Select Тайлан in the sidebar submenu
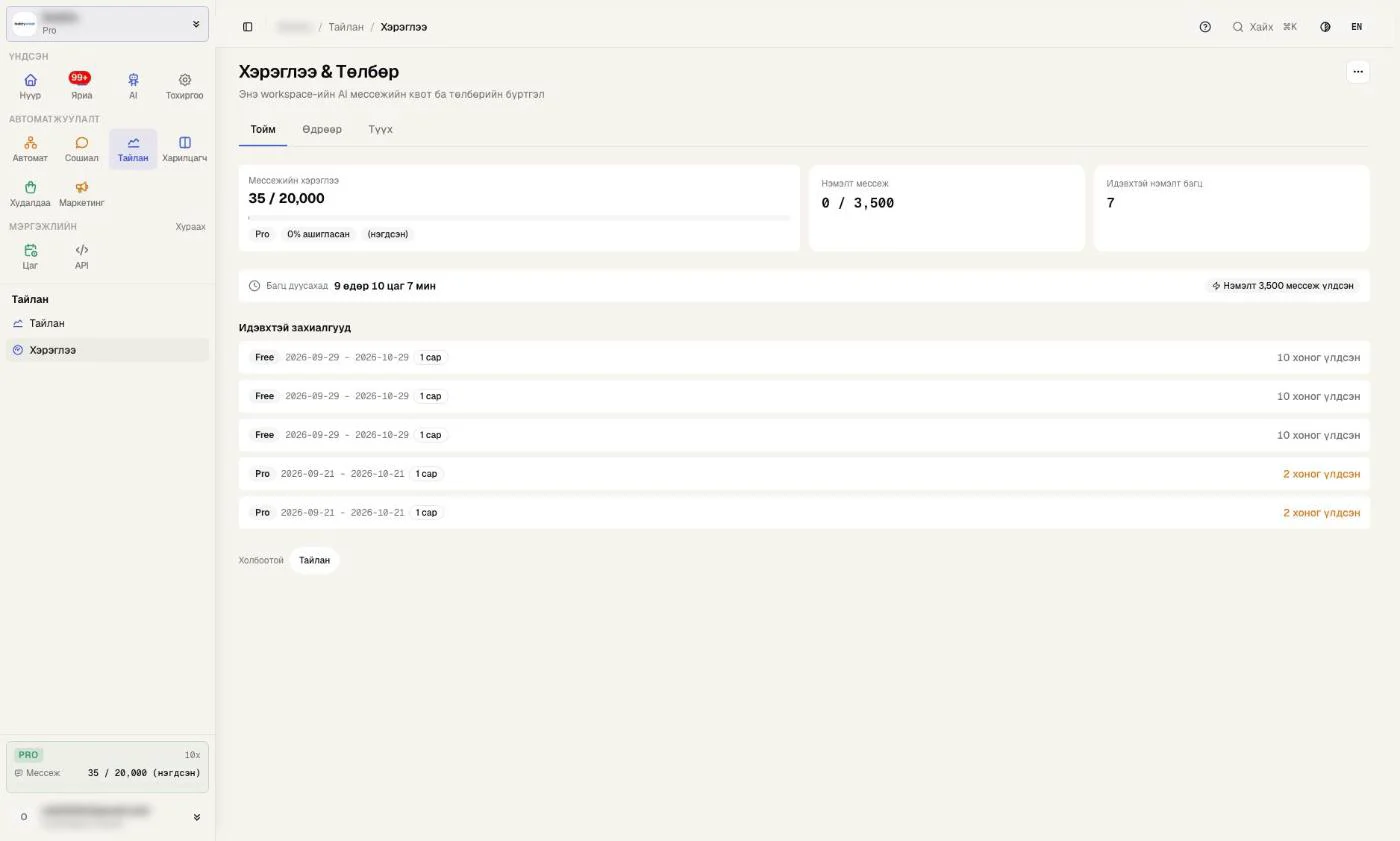Image resolution: width=1400 pixels, height=841 pixels. tap(107, 324)
